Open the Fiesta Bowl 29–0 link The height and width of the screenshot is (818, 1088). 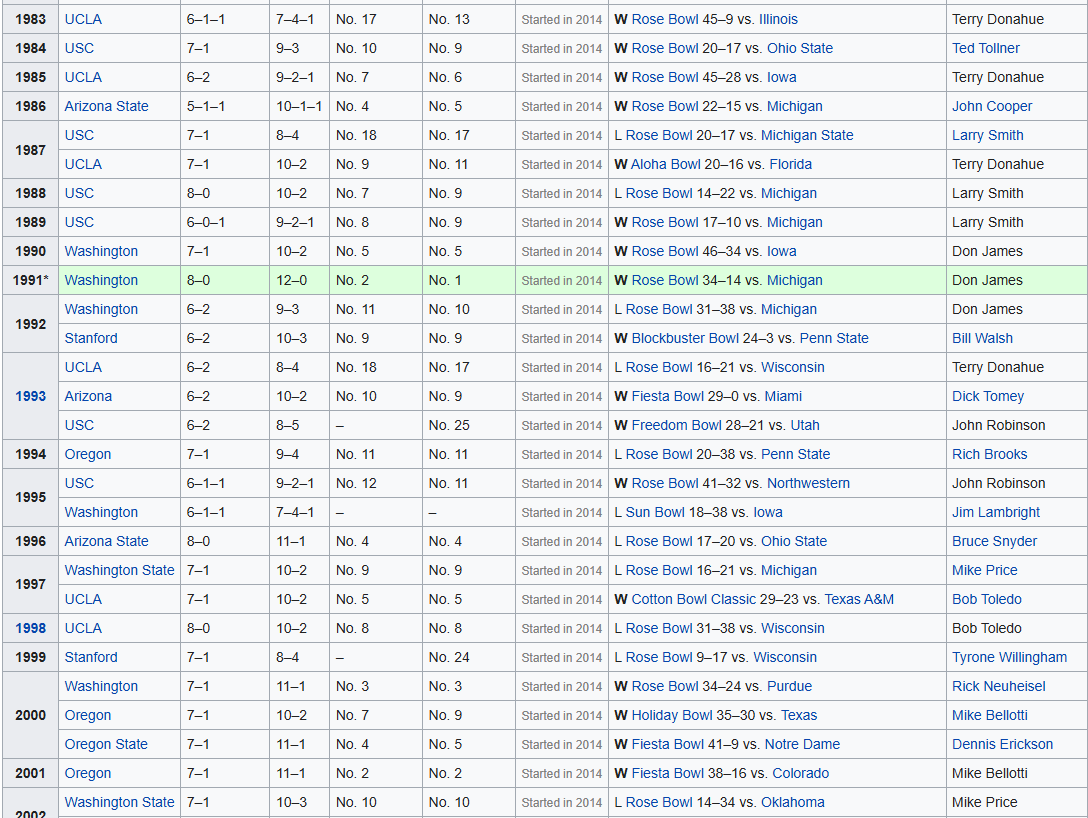tap(668, 397)
